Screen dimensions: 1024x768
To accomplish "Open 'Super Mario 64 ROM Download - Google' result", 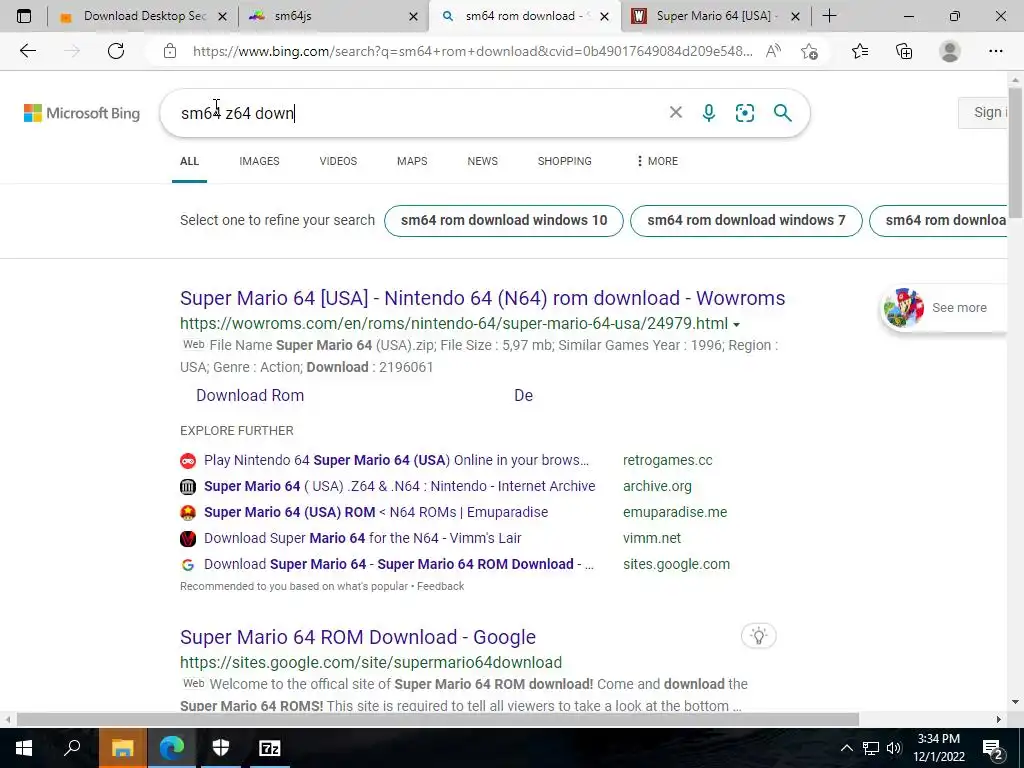I will tap(358, 637).
